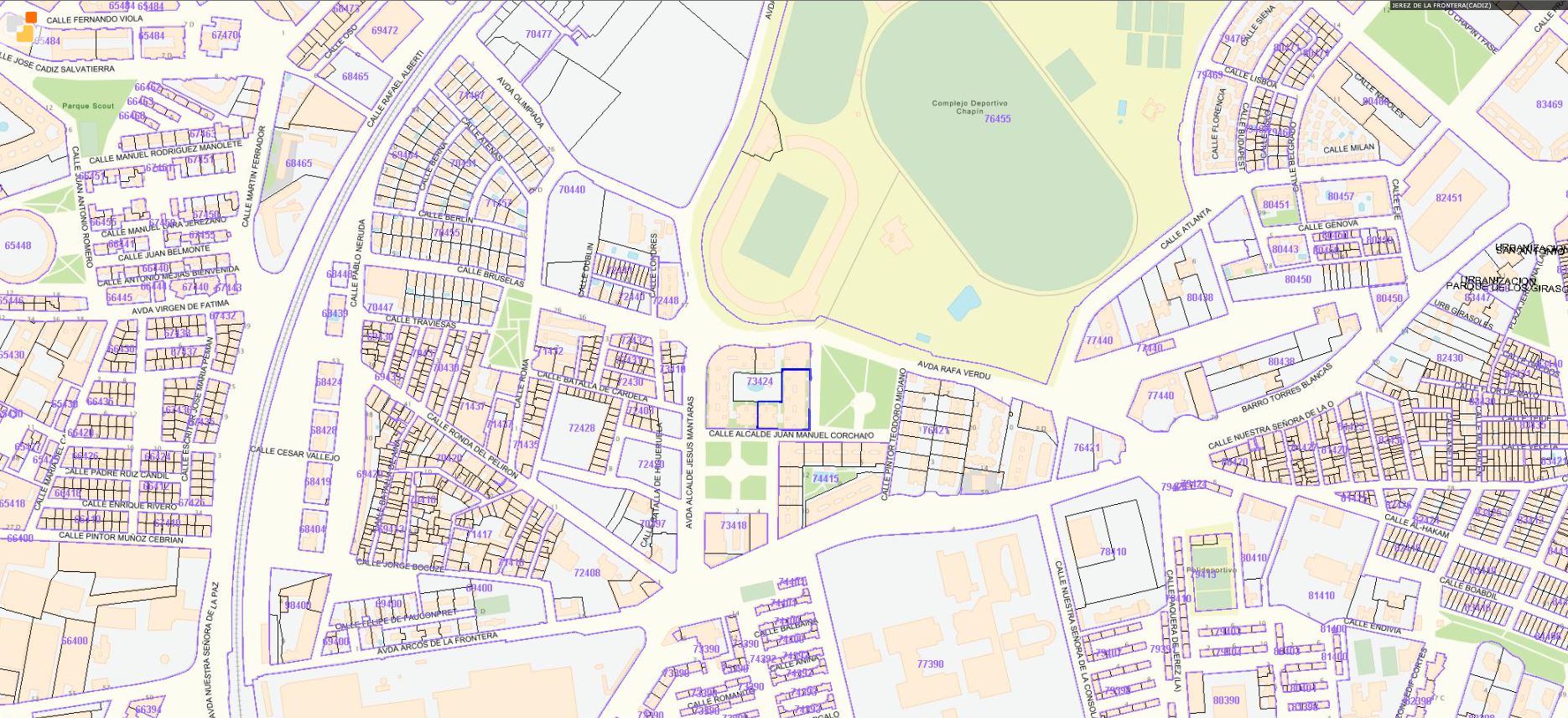Select block 70477

click(538, 34)
